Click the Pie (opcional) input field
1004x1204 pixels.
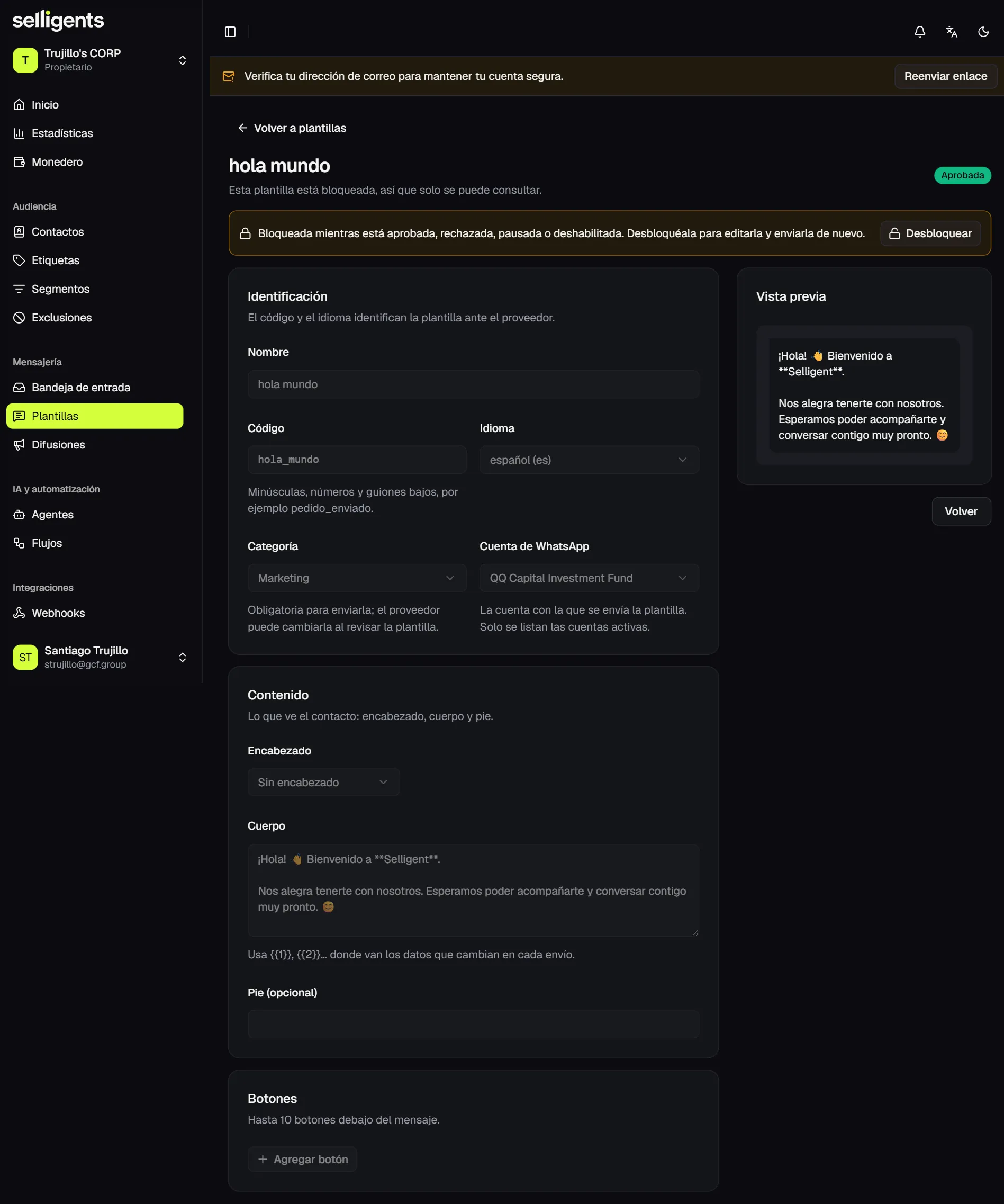473,1024
